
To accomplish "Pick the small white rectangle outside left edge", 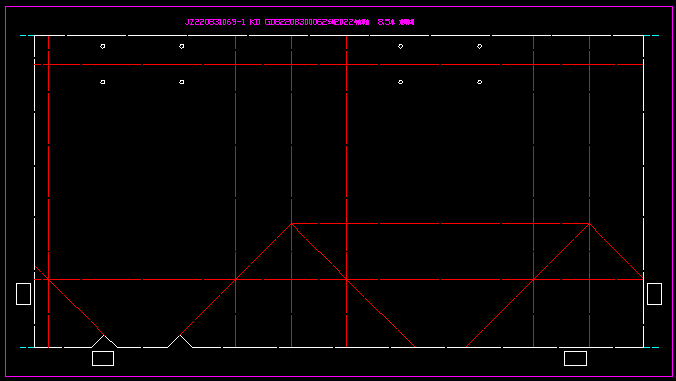I will coord(23,294).
